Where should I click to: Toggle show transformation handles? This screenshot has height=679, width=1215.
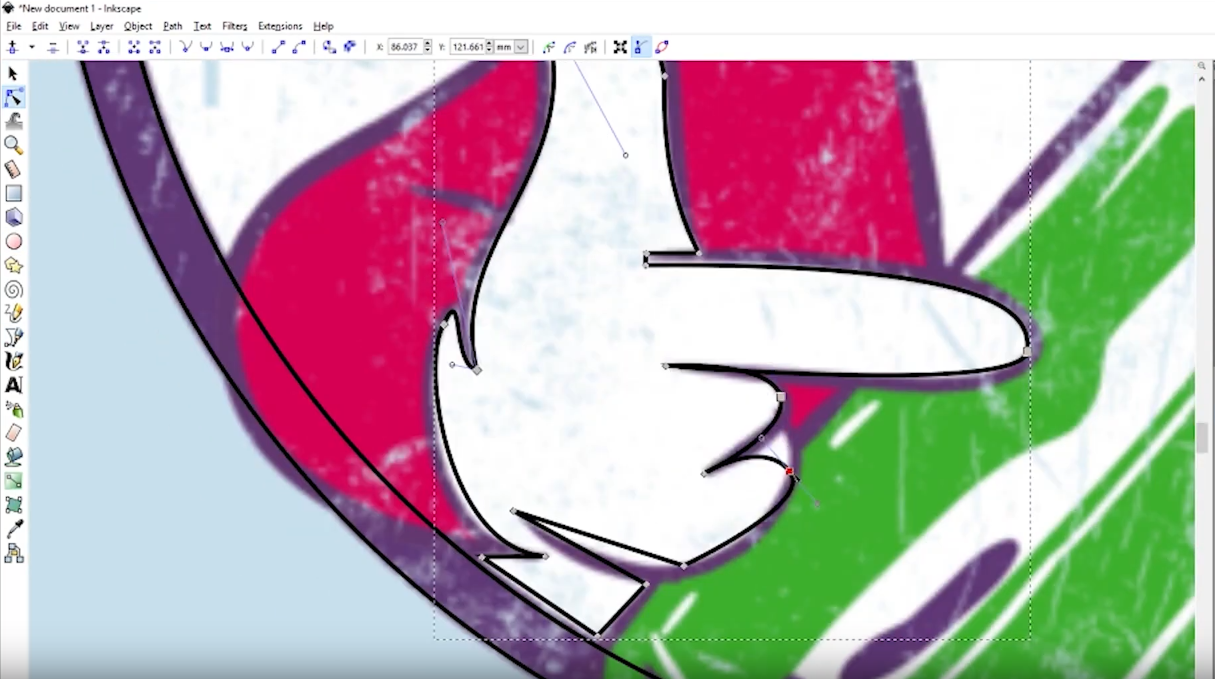[x=620, y=47]
